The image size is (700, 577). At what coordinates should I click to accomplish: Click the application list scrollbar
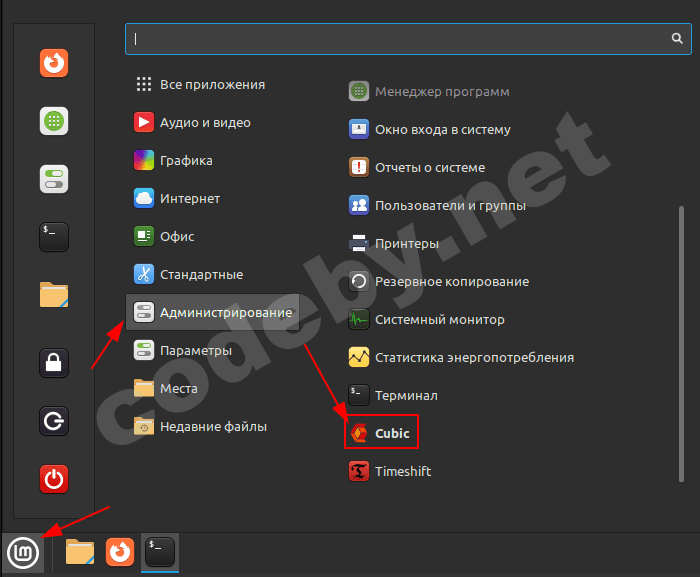[x=681, y=344]
